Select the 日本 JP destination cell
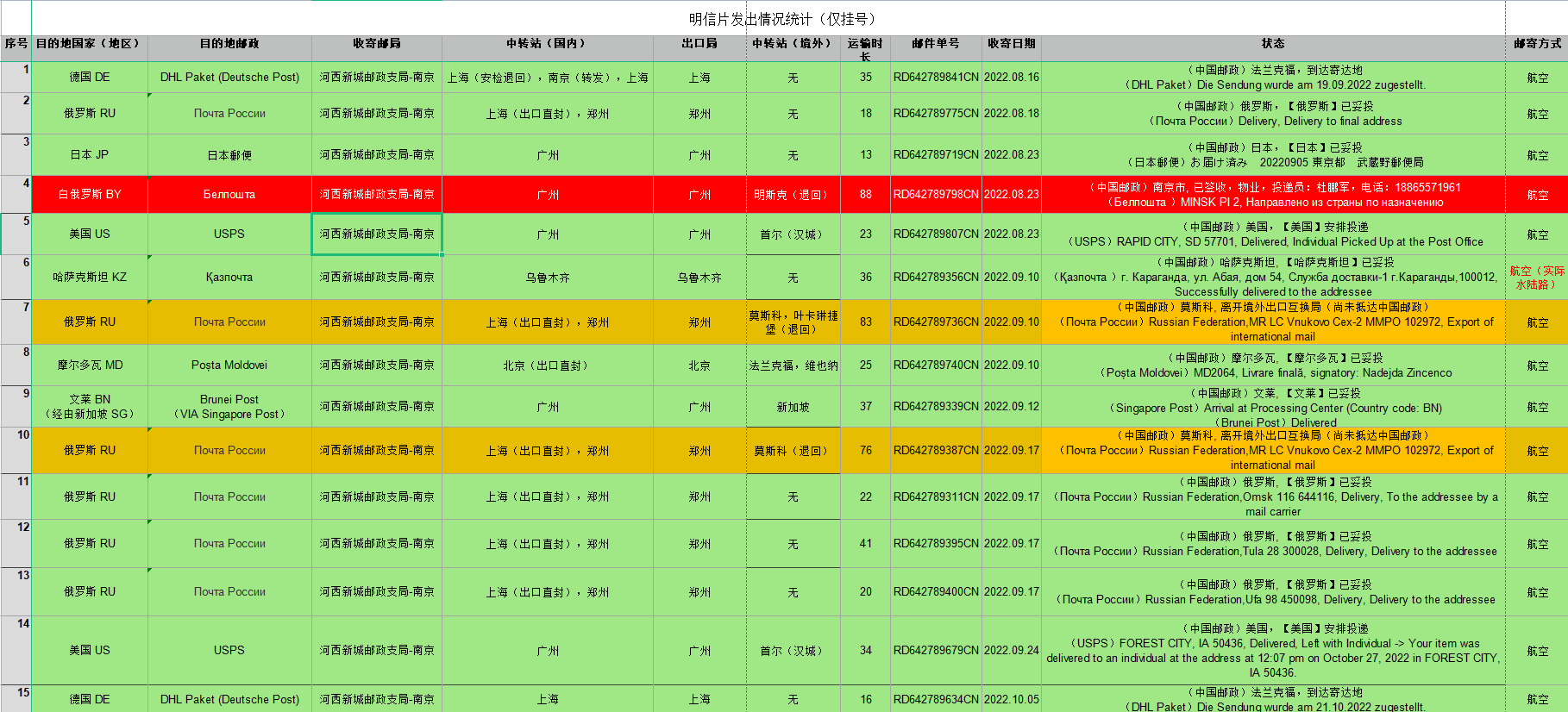Screen dimensions: 1568x712 tap(90, 155)
